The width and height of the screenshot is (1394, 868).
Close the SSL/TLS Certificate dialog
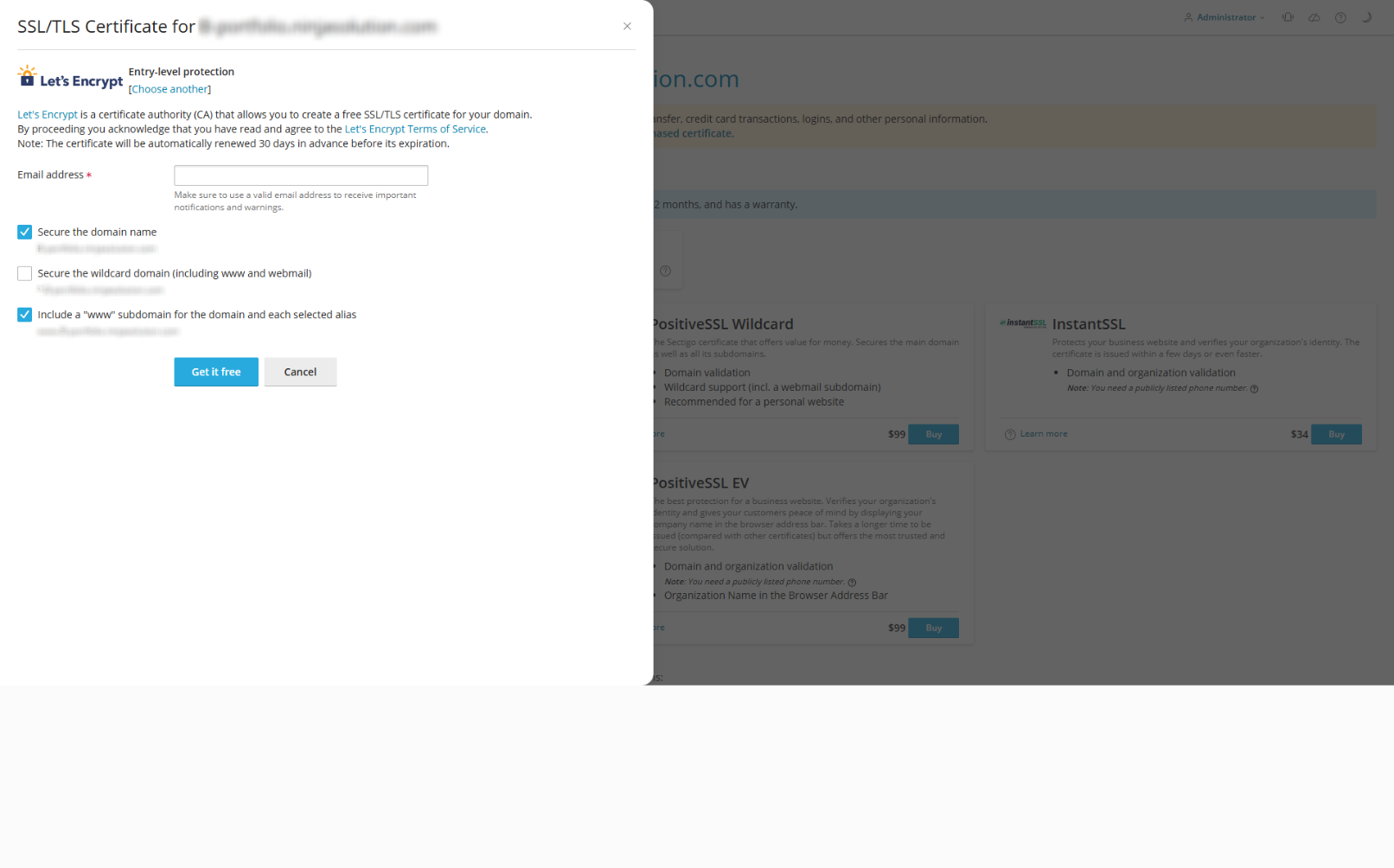pos(627,26)
